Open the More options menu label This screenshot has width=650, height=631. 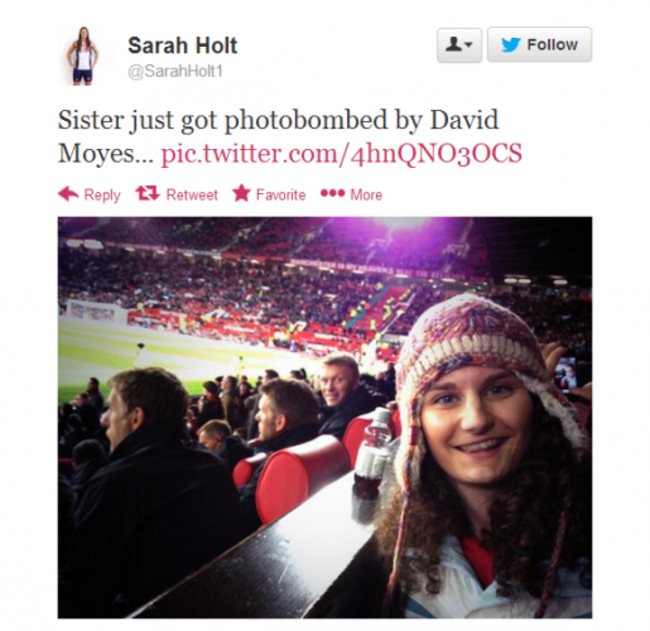pos(366,194)
